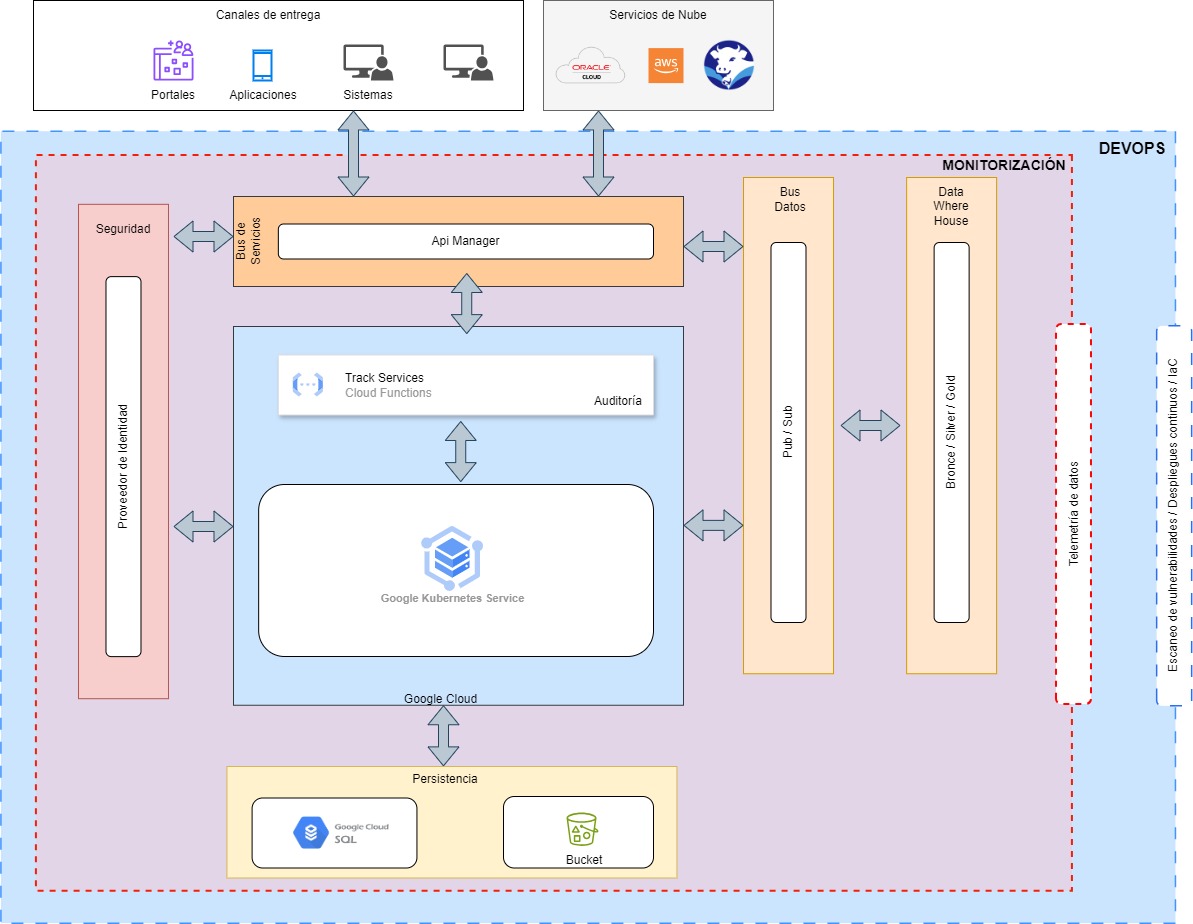
Task: Click arrow between Google Cloud and Persistencia
Action: coord(444,736)
